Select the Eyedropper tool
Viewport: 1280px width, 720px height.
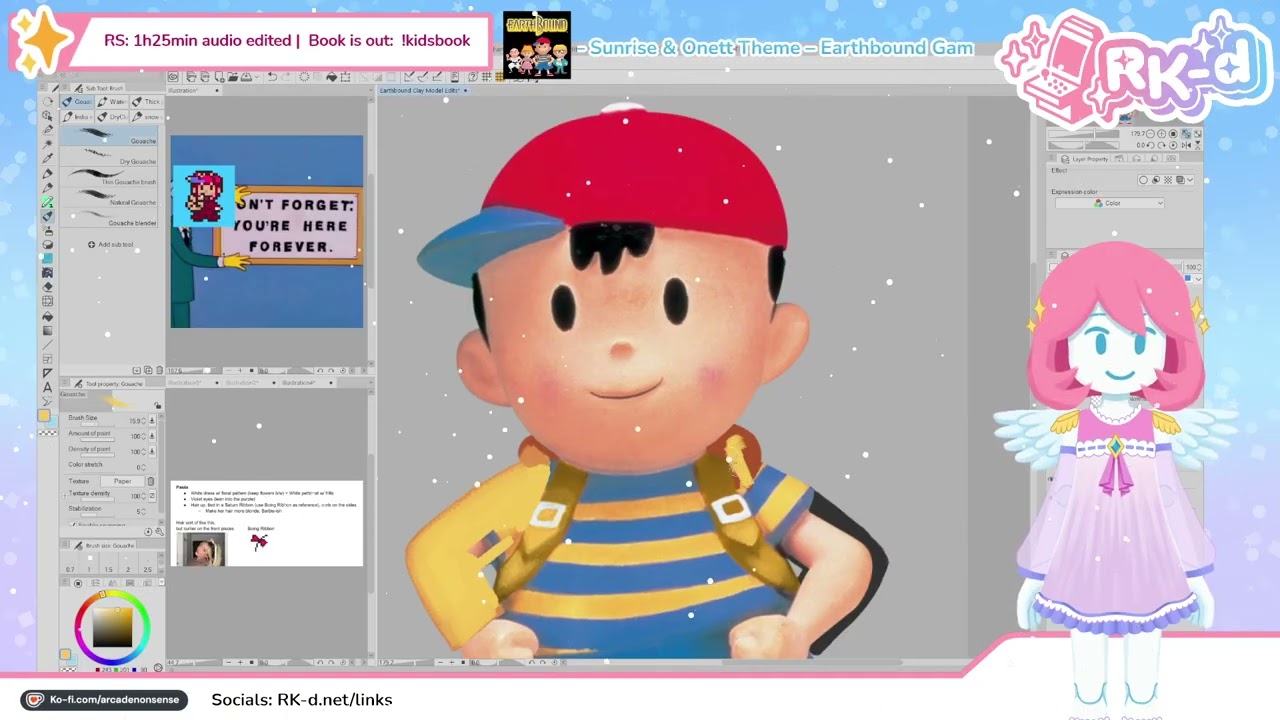click(x=47, y=159)
